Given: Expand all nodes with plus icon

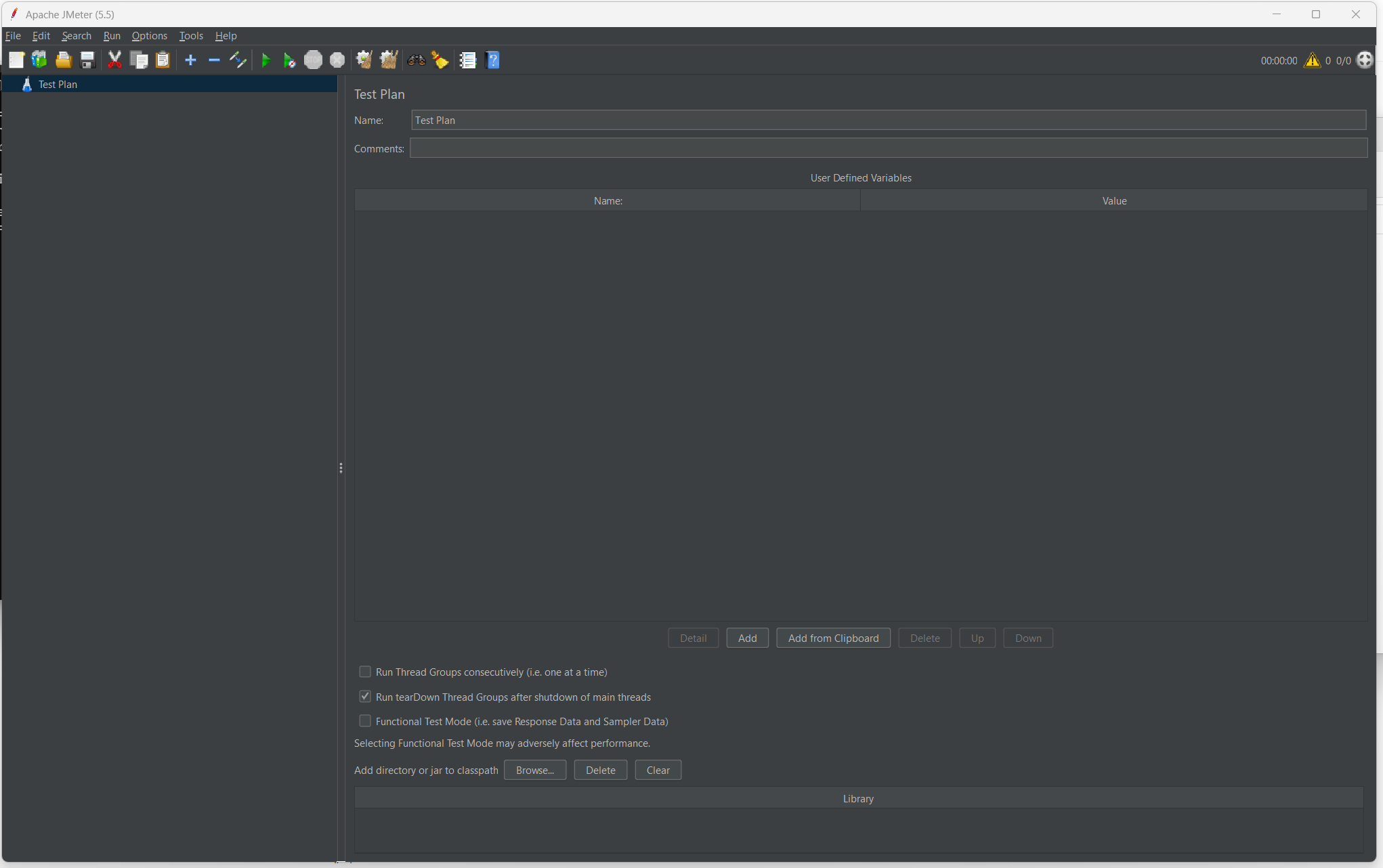Looking at the screenshot, I should pyautogui.click(x=190, y=60).
